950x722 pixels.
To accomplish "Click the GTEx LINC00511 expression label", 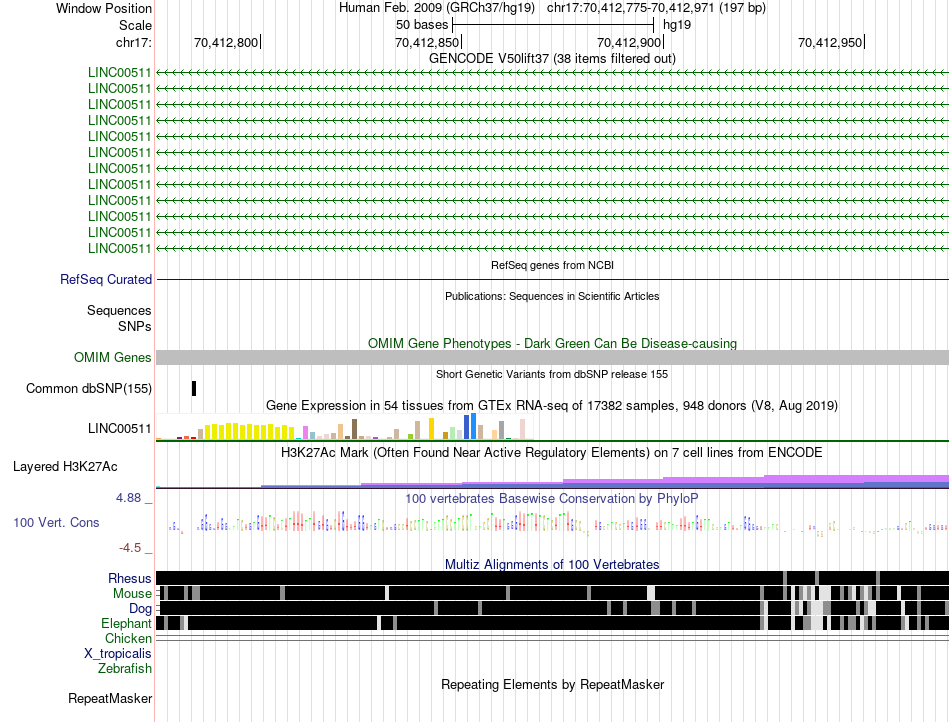I will [x=119, y=428].
